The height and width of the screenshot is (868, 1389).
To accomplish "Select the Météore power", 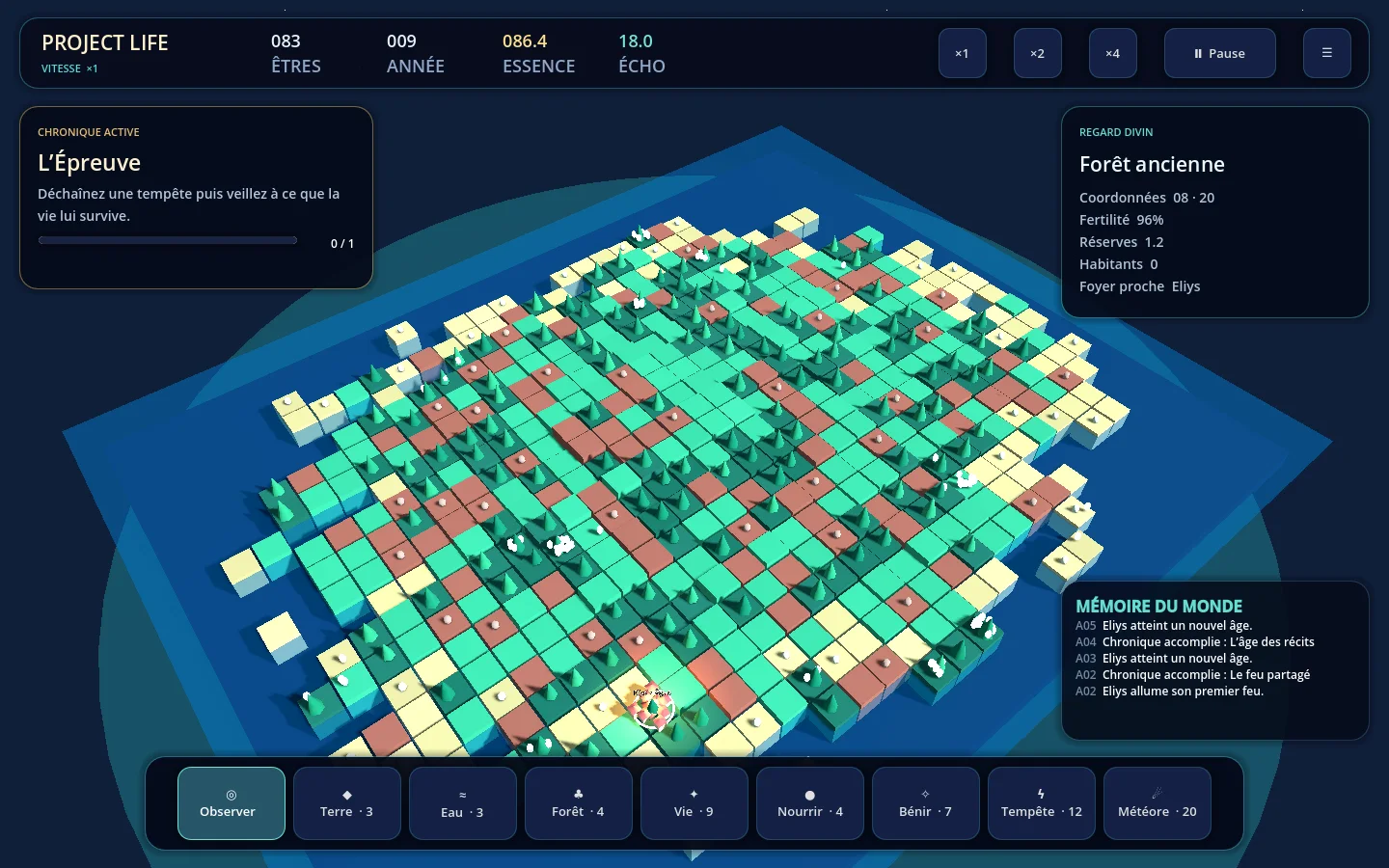I will [x=1157, y=803].
